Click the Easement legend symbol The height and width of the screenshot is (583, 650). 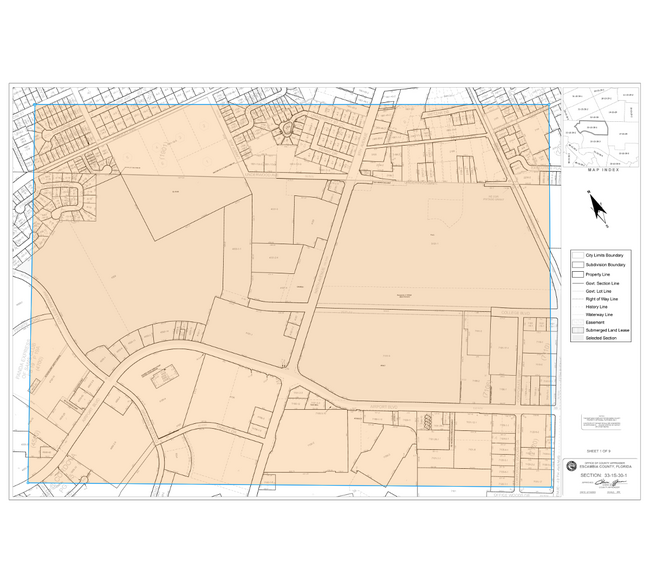point(576,321)
